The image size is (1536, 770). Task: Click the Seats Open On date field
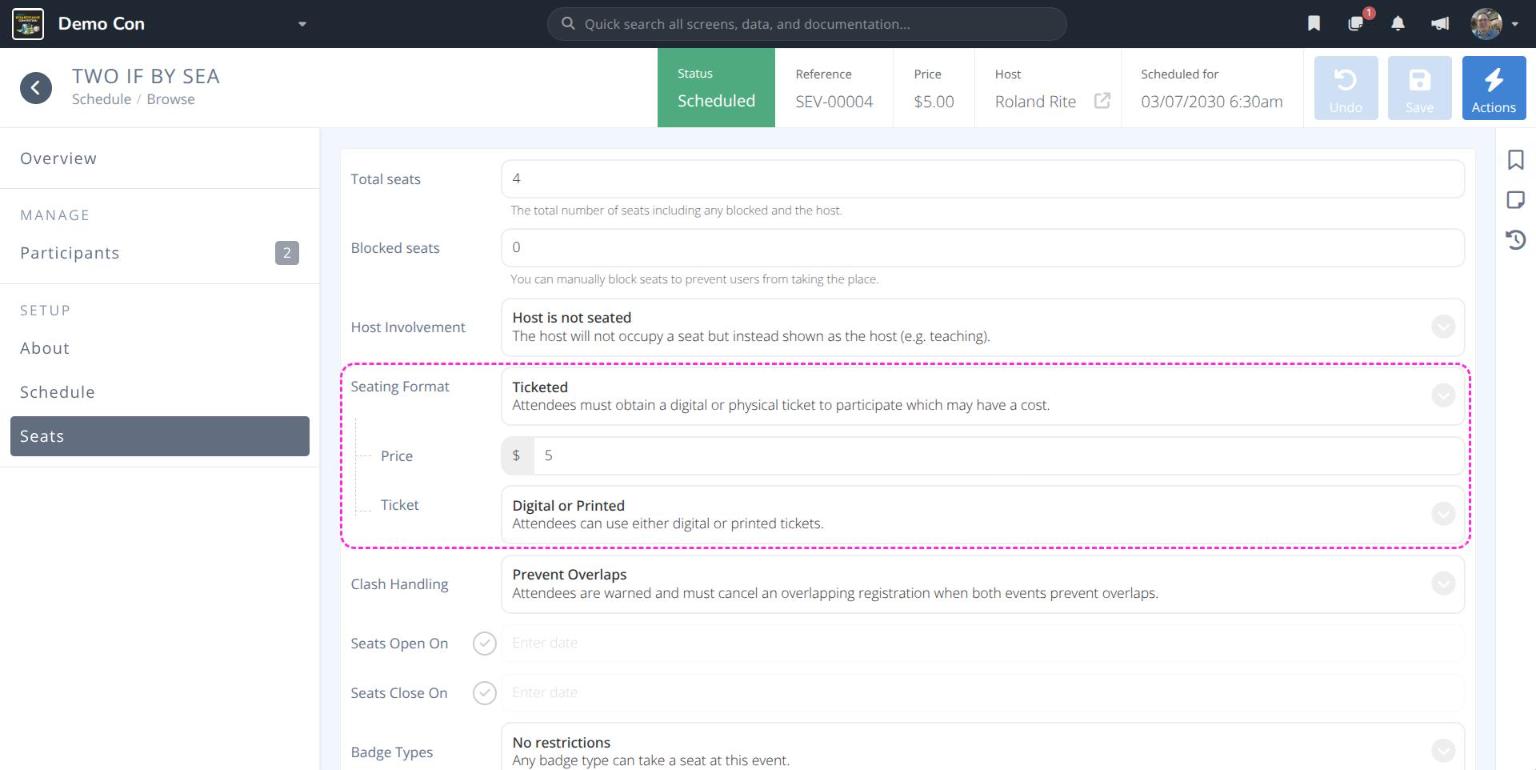tap(983, 643)
